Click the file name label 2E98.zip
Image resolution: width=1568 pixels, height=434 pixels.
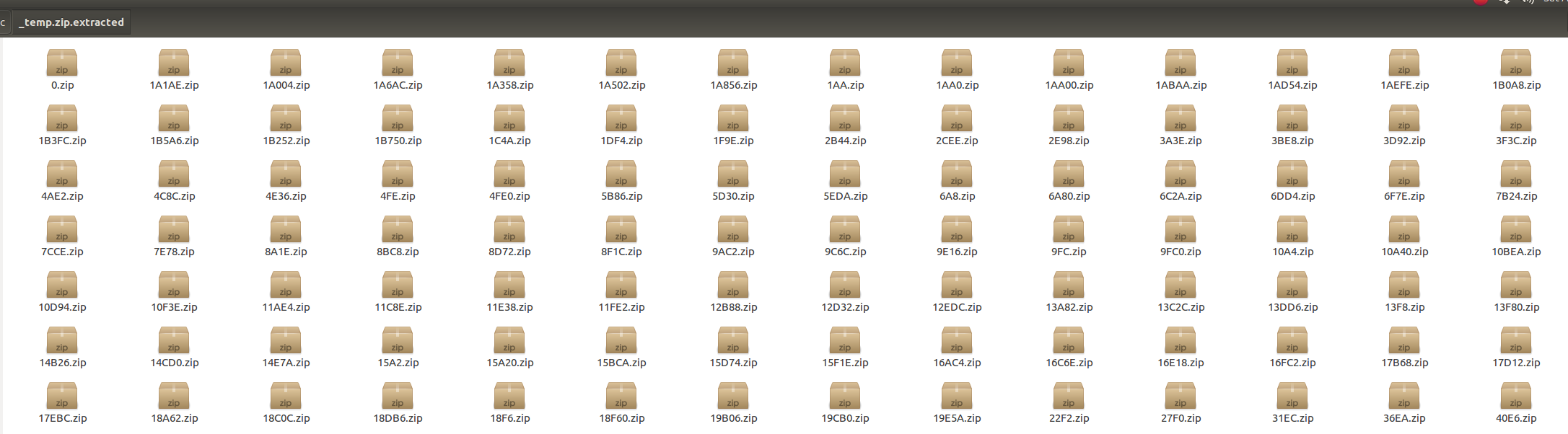[x=1069, y=141]
